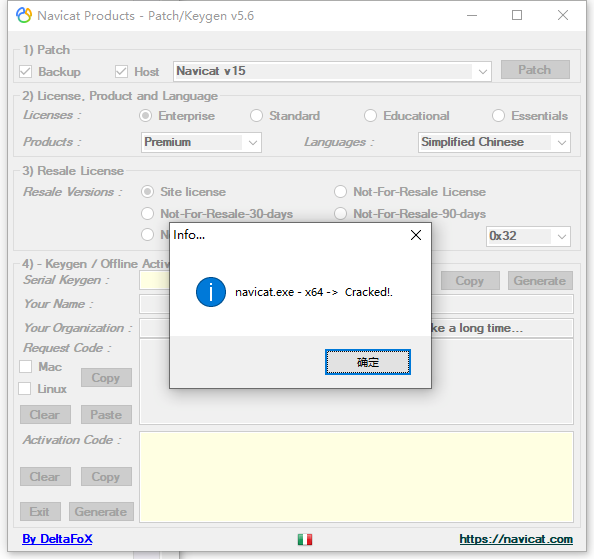This screenshot has width=594, height=559.
Task: Click the Activation Code text area
Action: click(x=356, y=477)
